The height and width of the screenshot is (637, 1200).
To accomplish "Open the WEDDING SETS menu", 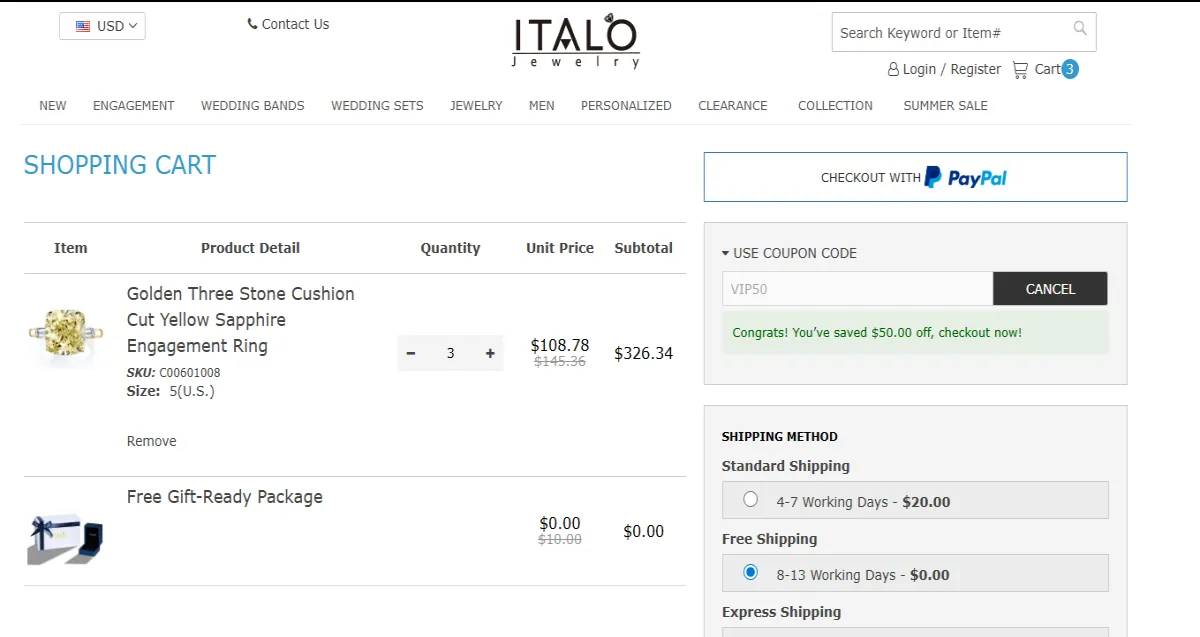I will [377, 105].
